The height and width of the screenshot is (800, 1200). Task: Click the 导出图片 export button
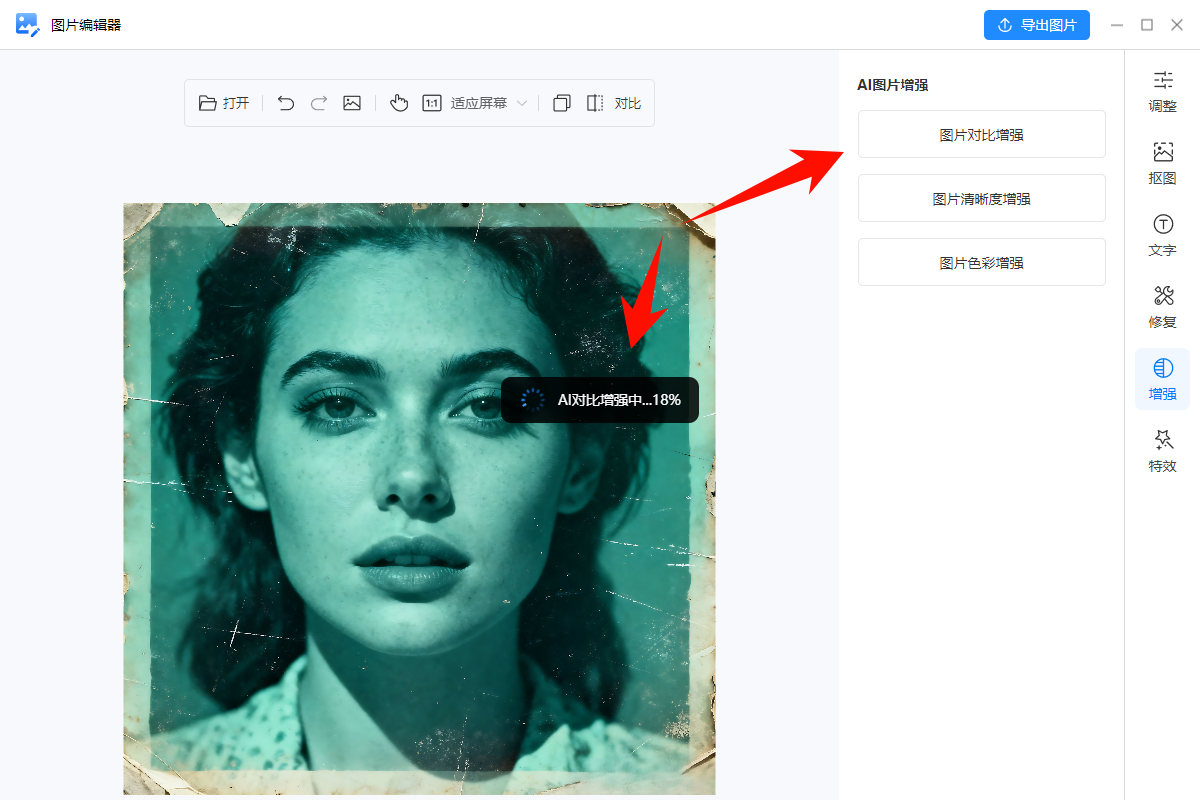click(x=1037, y=24)
